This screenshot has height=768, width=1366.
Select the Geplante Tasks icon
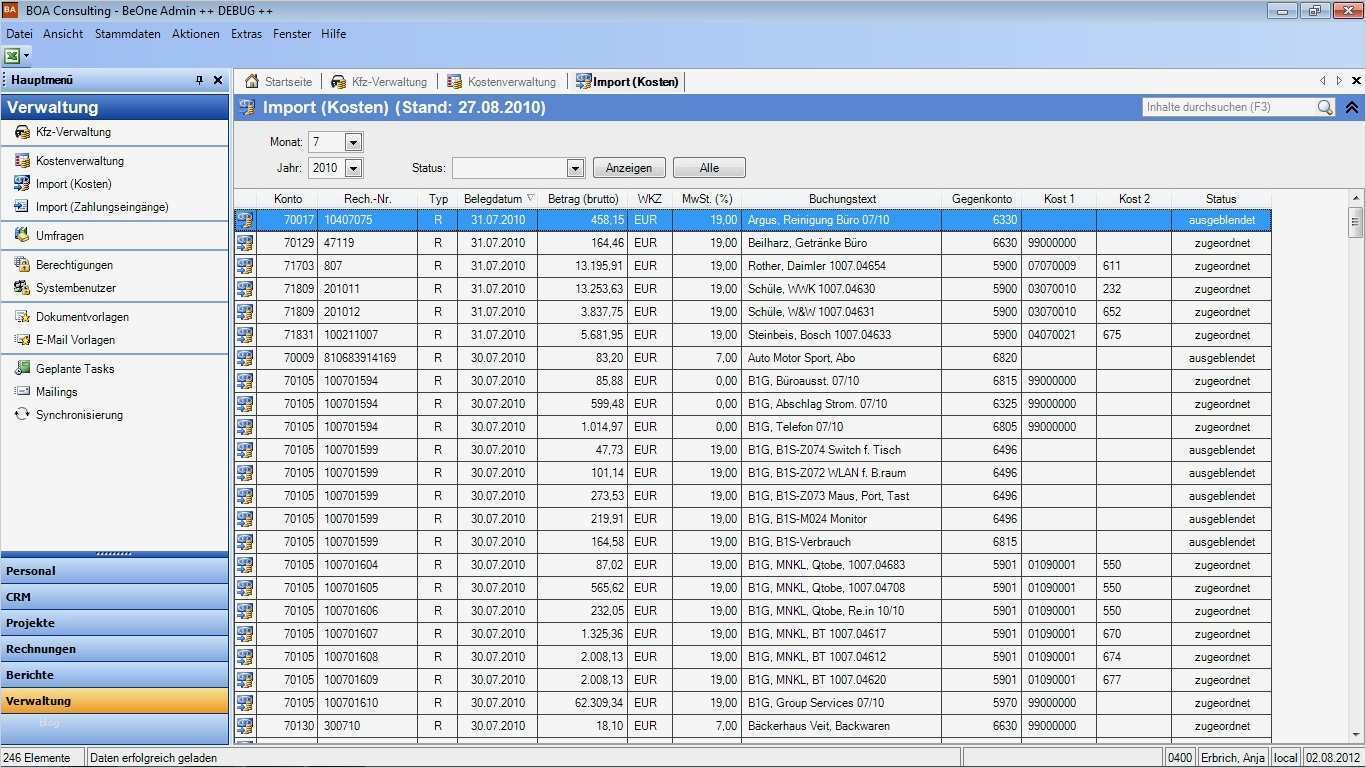click(x=22, y=368)
